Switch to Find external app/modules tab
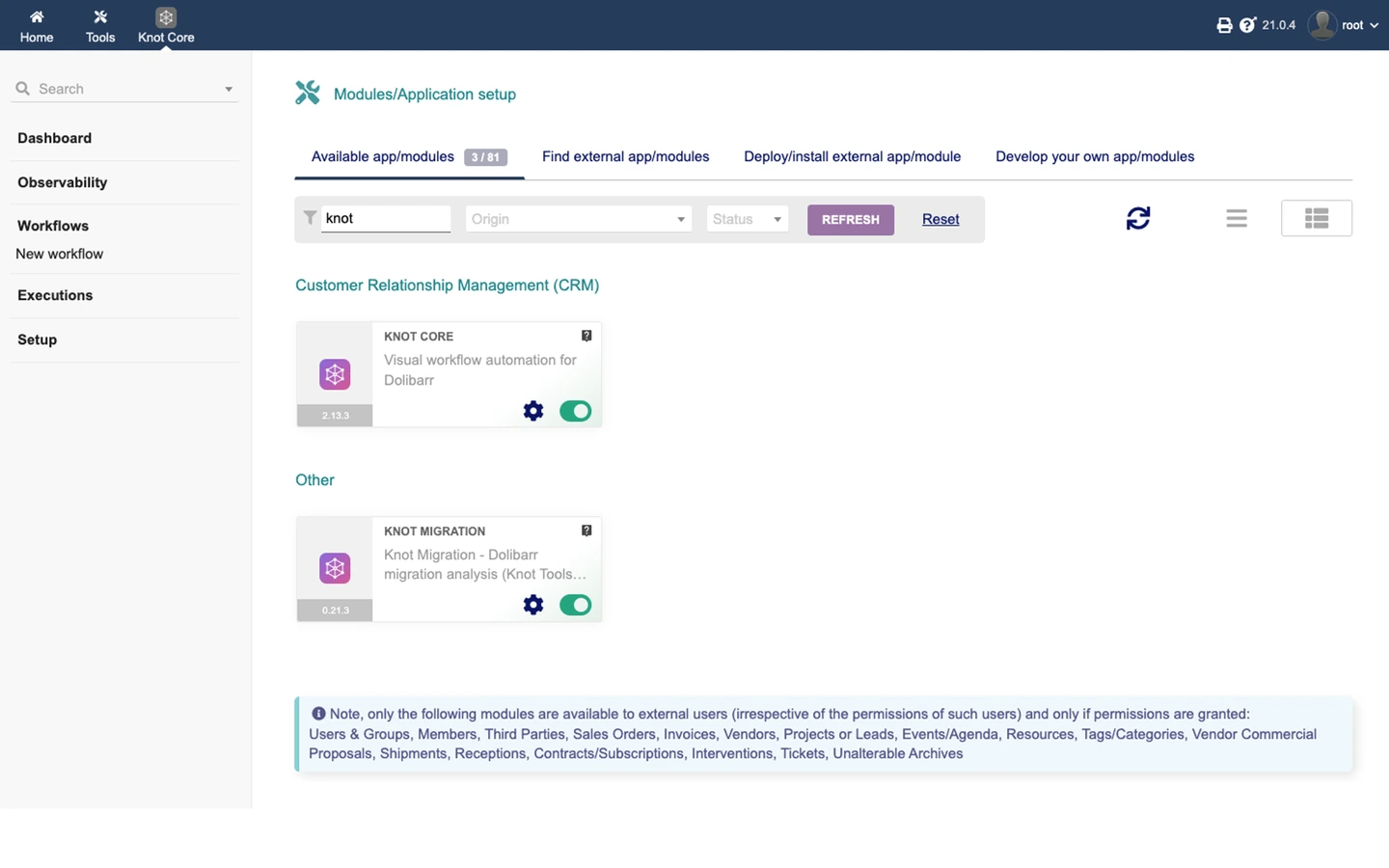Viewport: 1389px width, 868px height. pyautogui.click(x=625, y=156)
